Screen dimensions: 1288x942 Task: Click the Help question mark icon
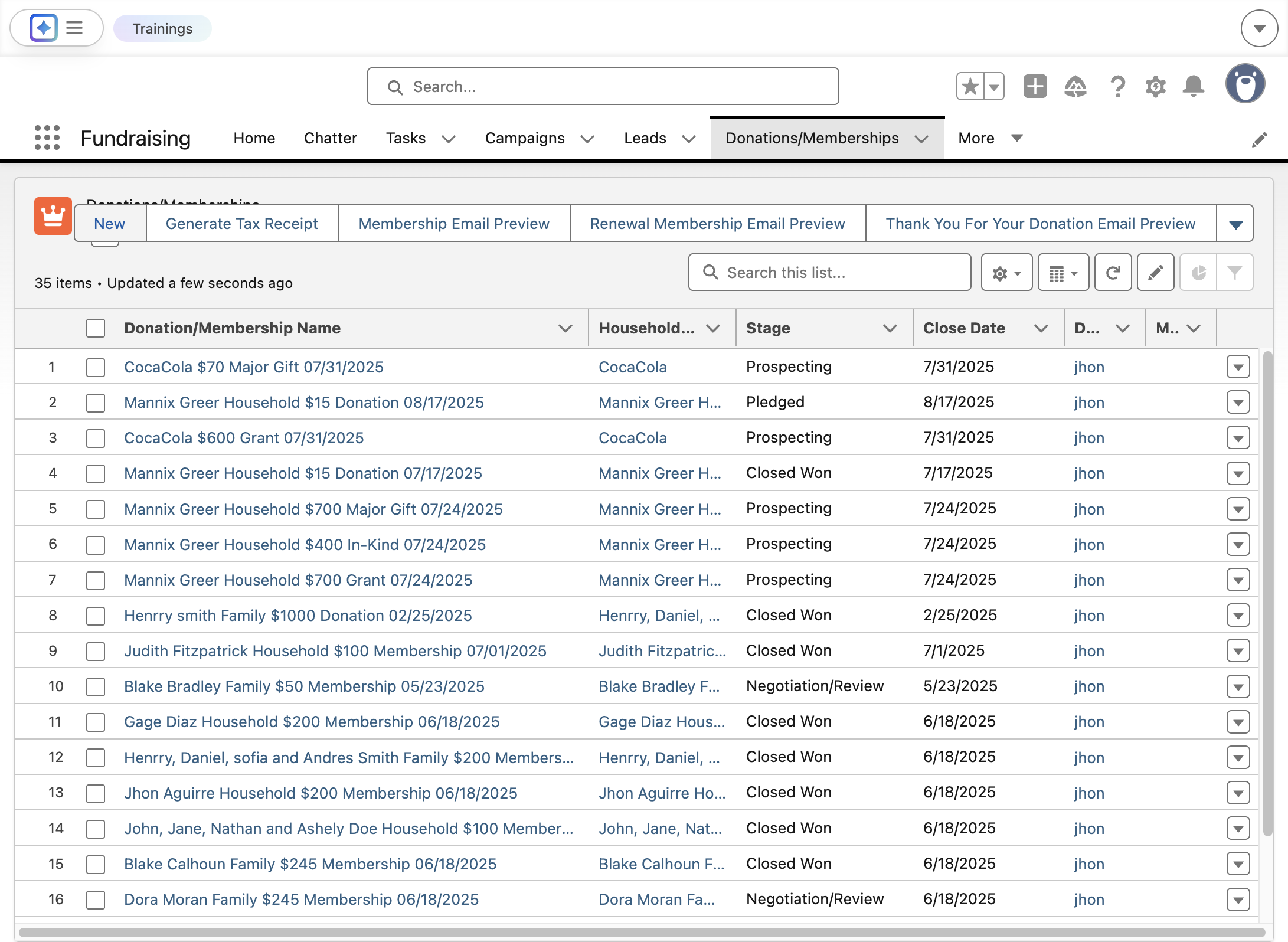click(x=1117, y=87)
